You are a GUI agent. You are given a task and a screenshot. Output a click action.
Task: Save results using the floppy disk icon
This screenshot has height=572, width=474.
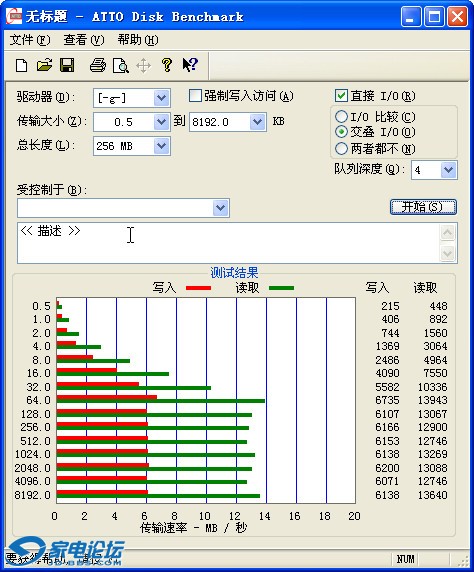(67, 66)
